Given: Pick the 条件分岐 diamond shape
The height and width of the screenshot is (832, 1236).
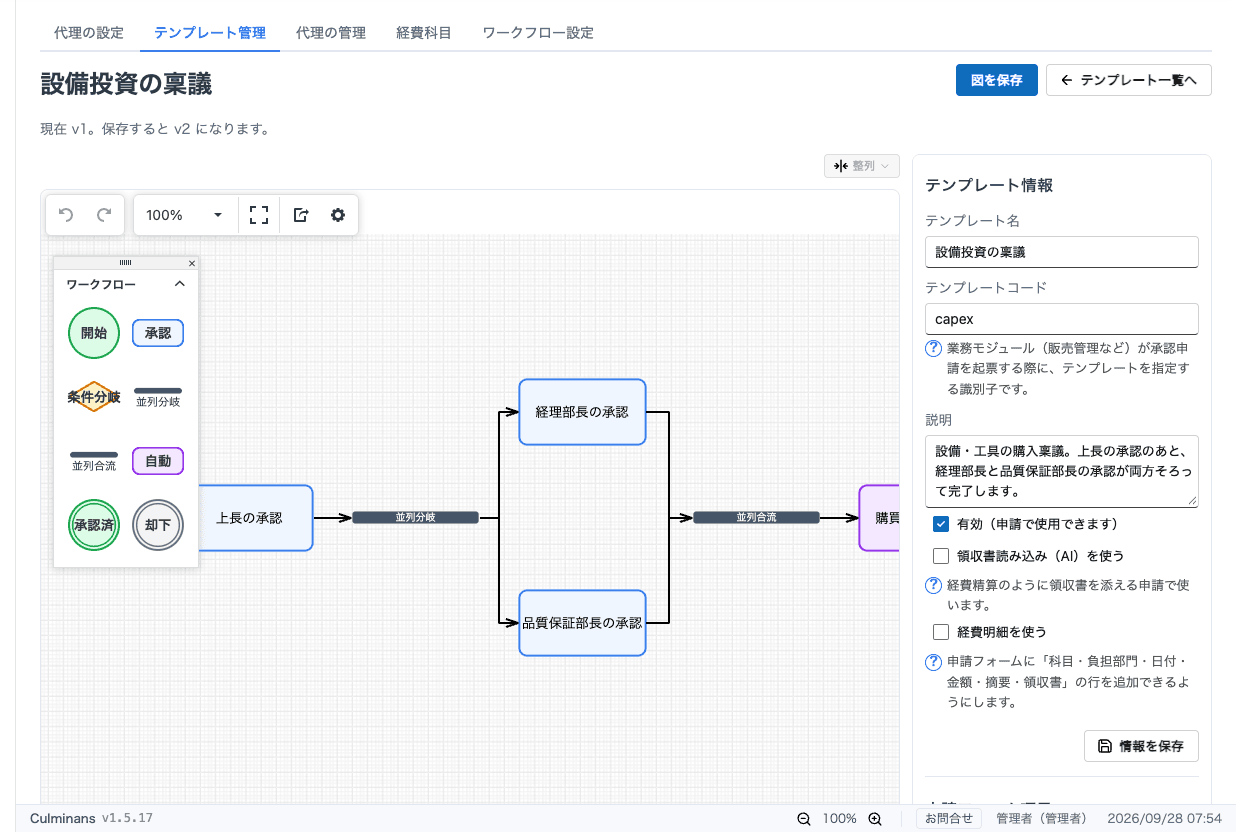Looking at the screenshot, I should (x=94, y=397).
